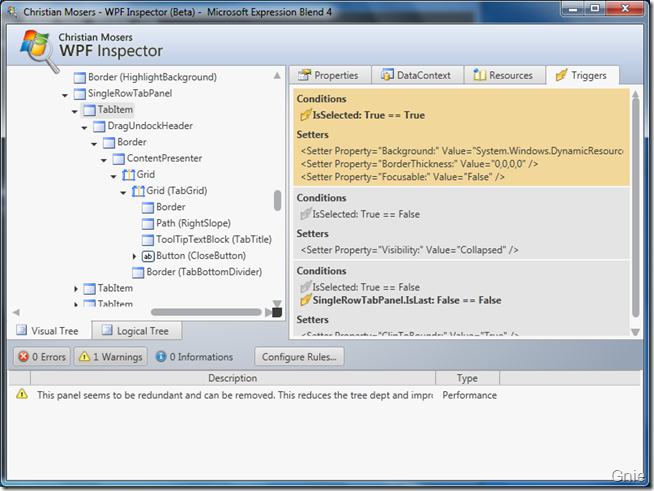Select the Border (TabBottomDivider) tree row
Viewport: 654px width, 491px height.
(x=197, y=272)
